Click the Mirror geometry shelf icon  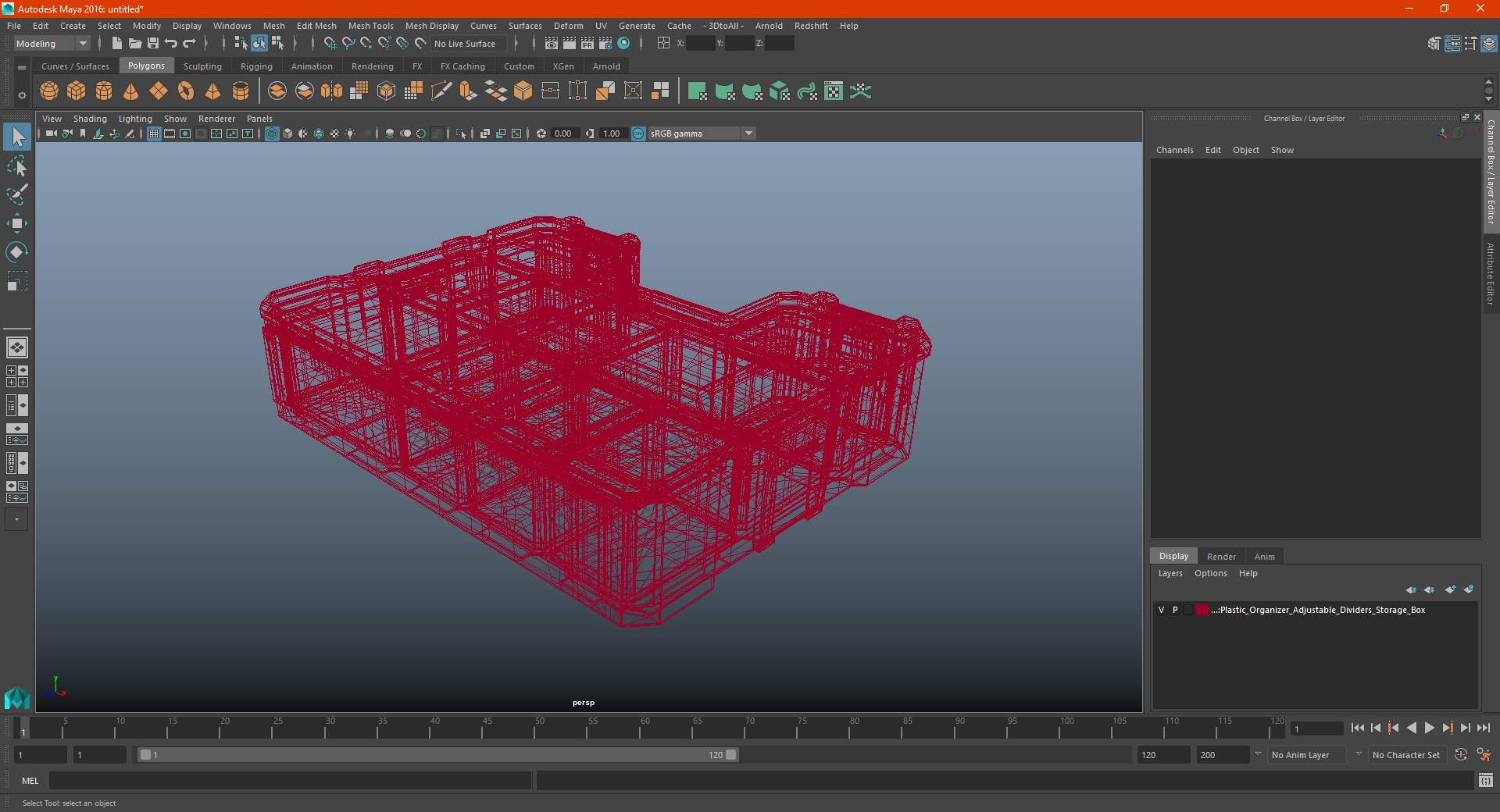332,91
